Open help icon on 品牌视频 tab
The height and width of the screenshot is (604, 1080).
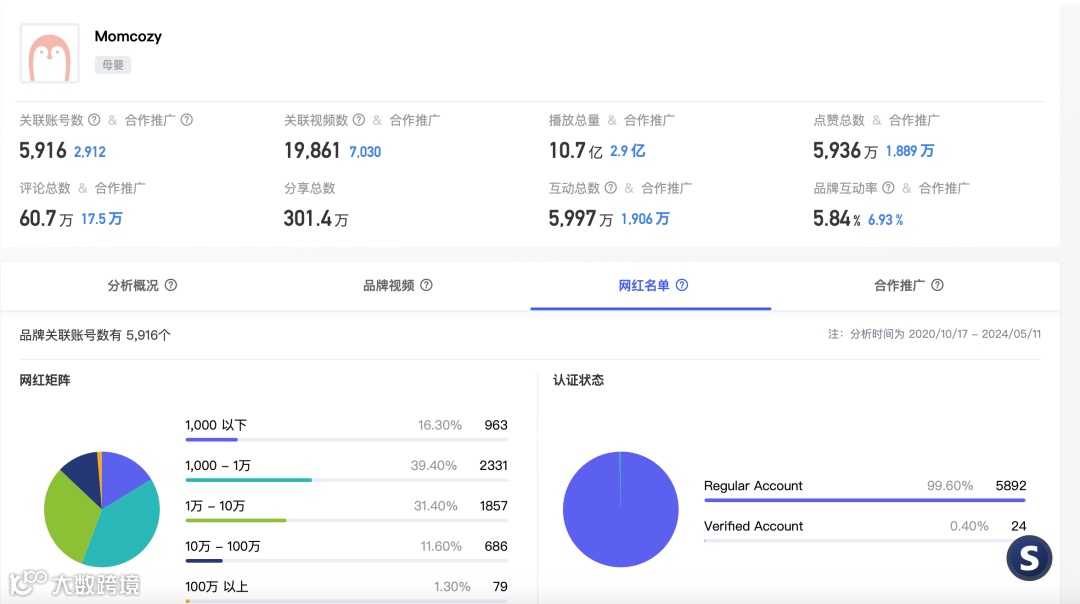click(426, 285)
